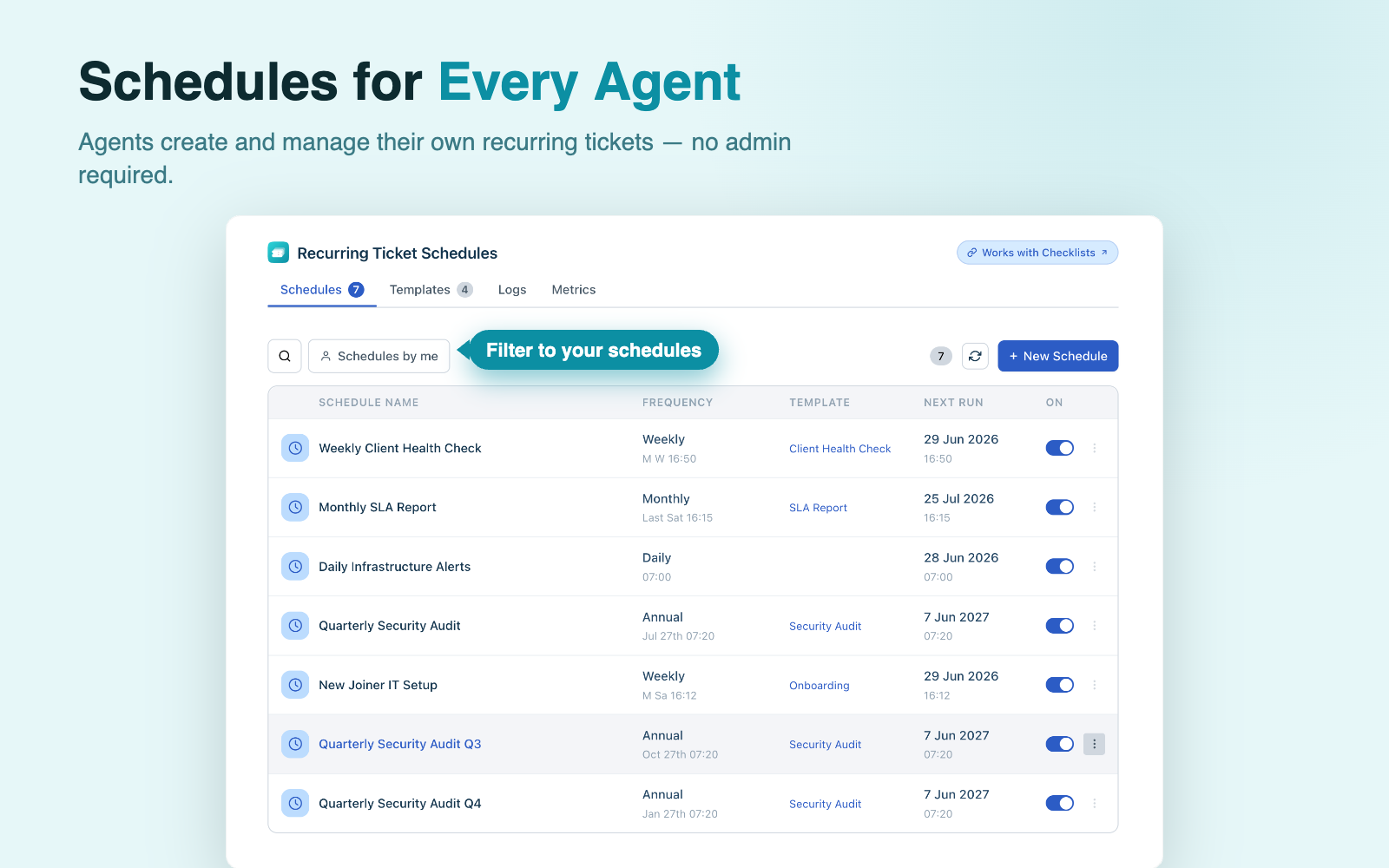Viewport: 1389px width, 868px height.
Task: Open the Client Health Check template link
Action: tap(839, 449)
